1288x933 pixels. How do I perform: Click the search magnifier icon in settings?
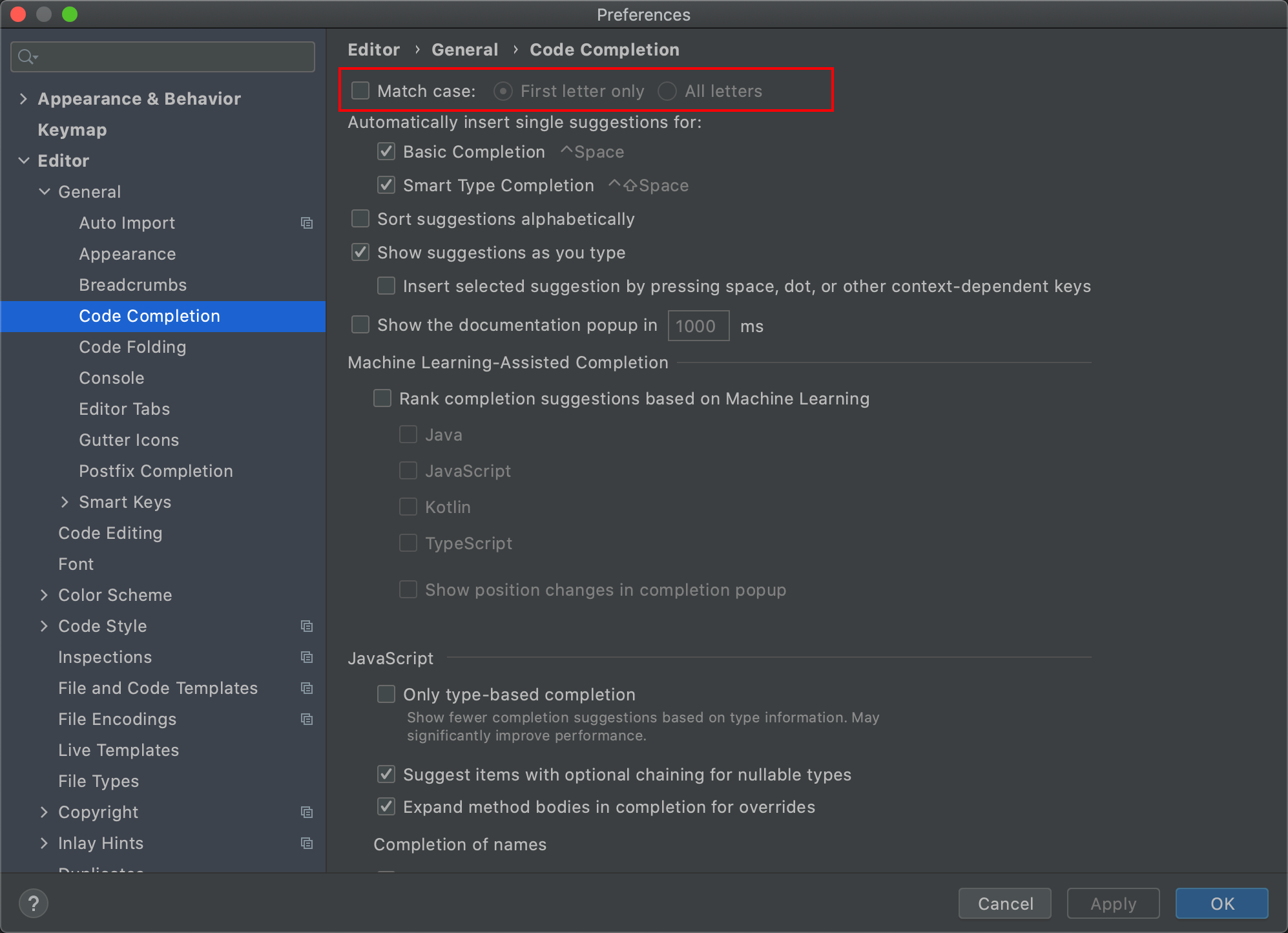(26, 57)
